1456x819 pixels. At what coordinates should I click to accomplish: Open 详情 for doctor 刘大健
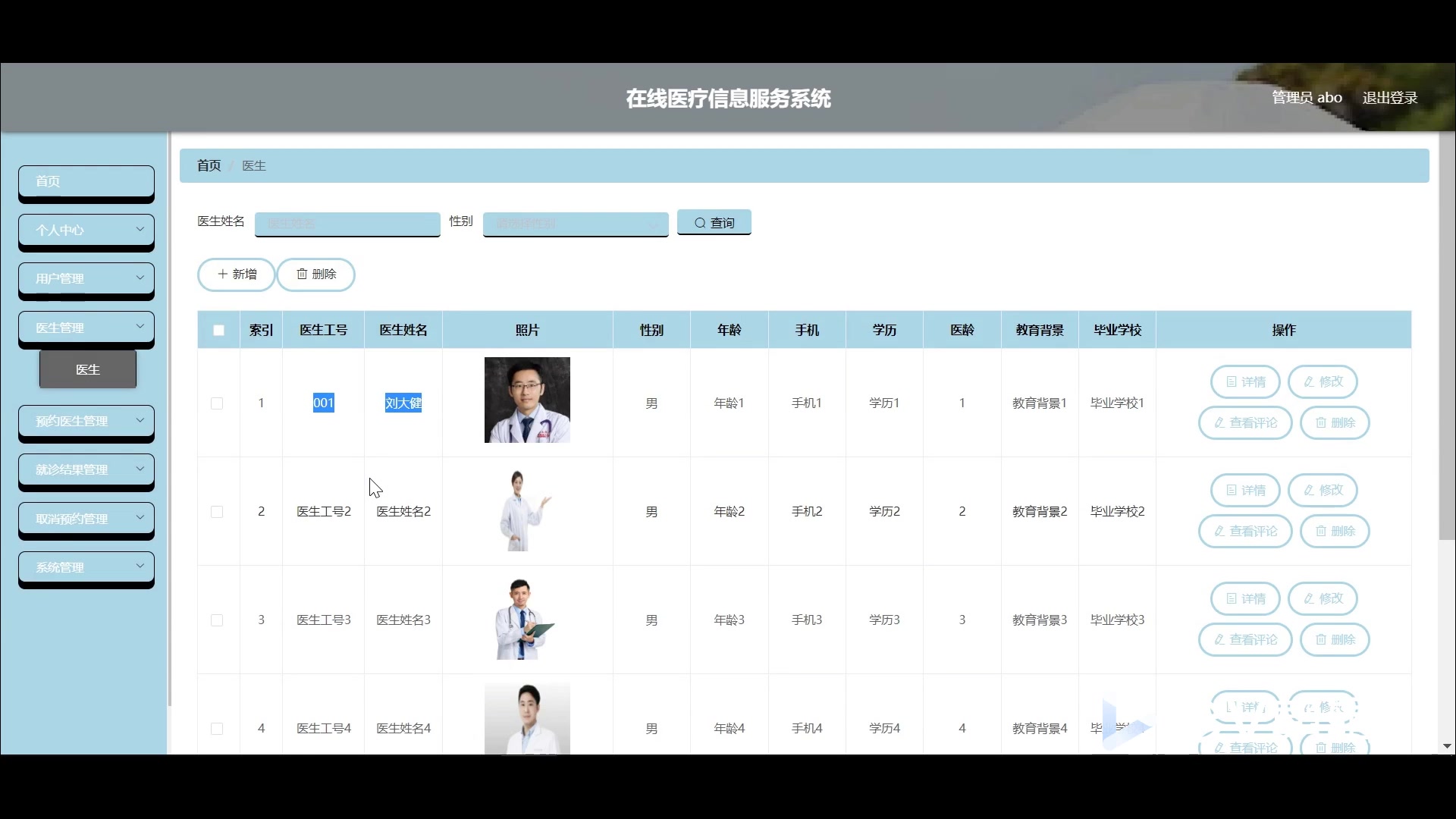pos(1244,381)
